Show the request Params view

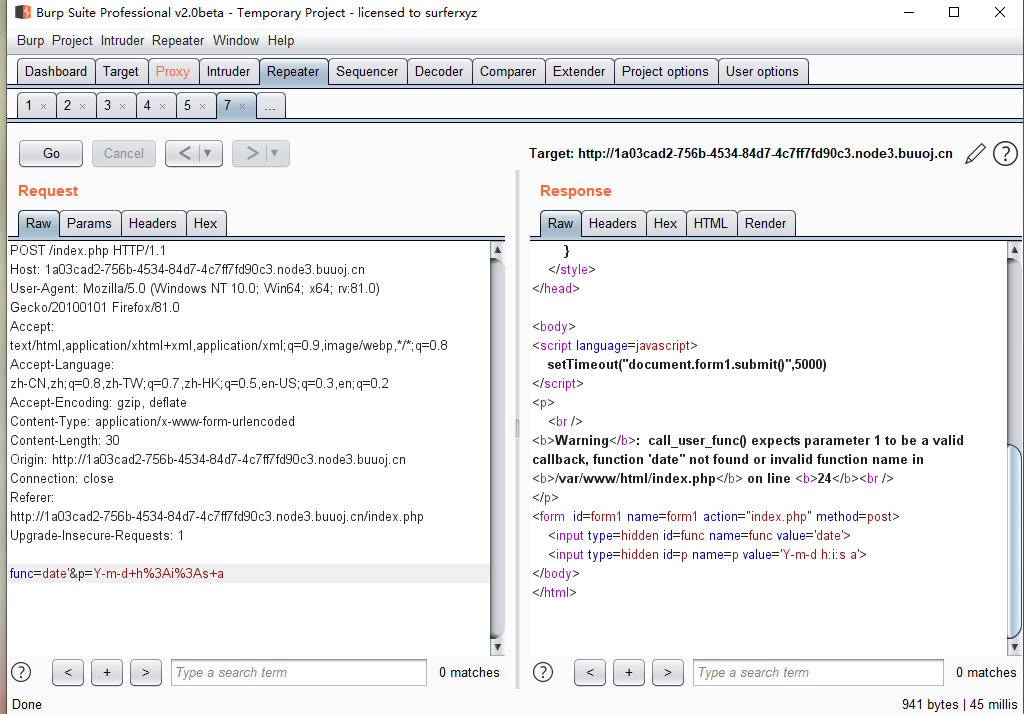89,223
